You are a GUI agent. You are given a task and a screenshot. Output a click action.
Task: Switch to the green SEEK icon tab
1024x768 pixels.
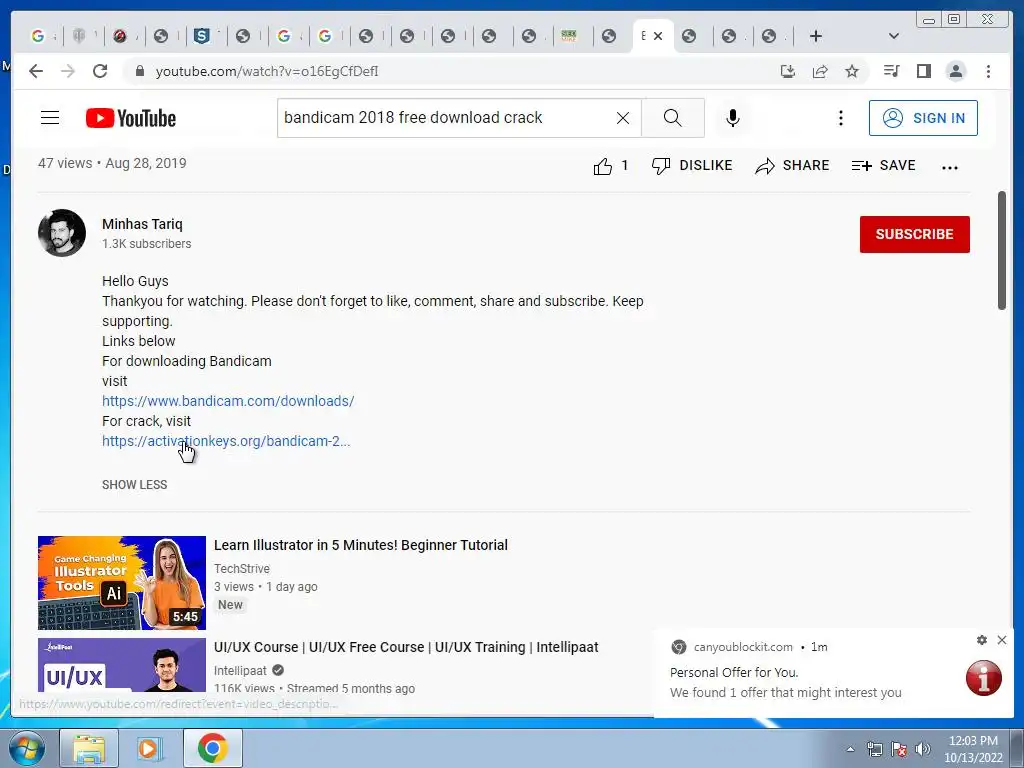(x=569, y=36)
